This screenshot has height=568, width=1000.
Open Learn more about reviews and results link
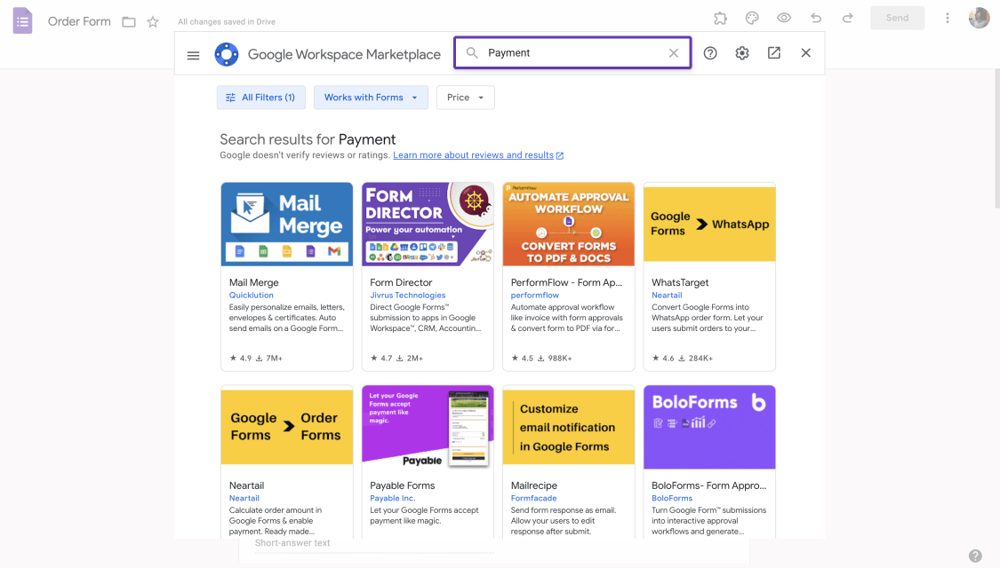coord(478,155)
